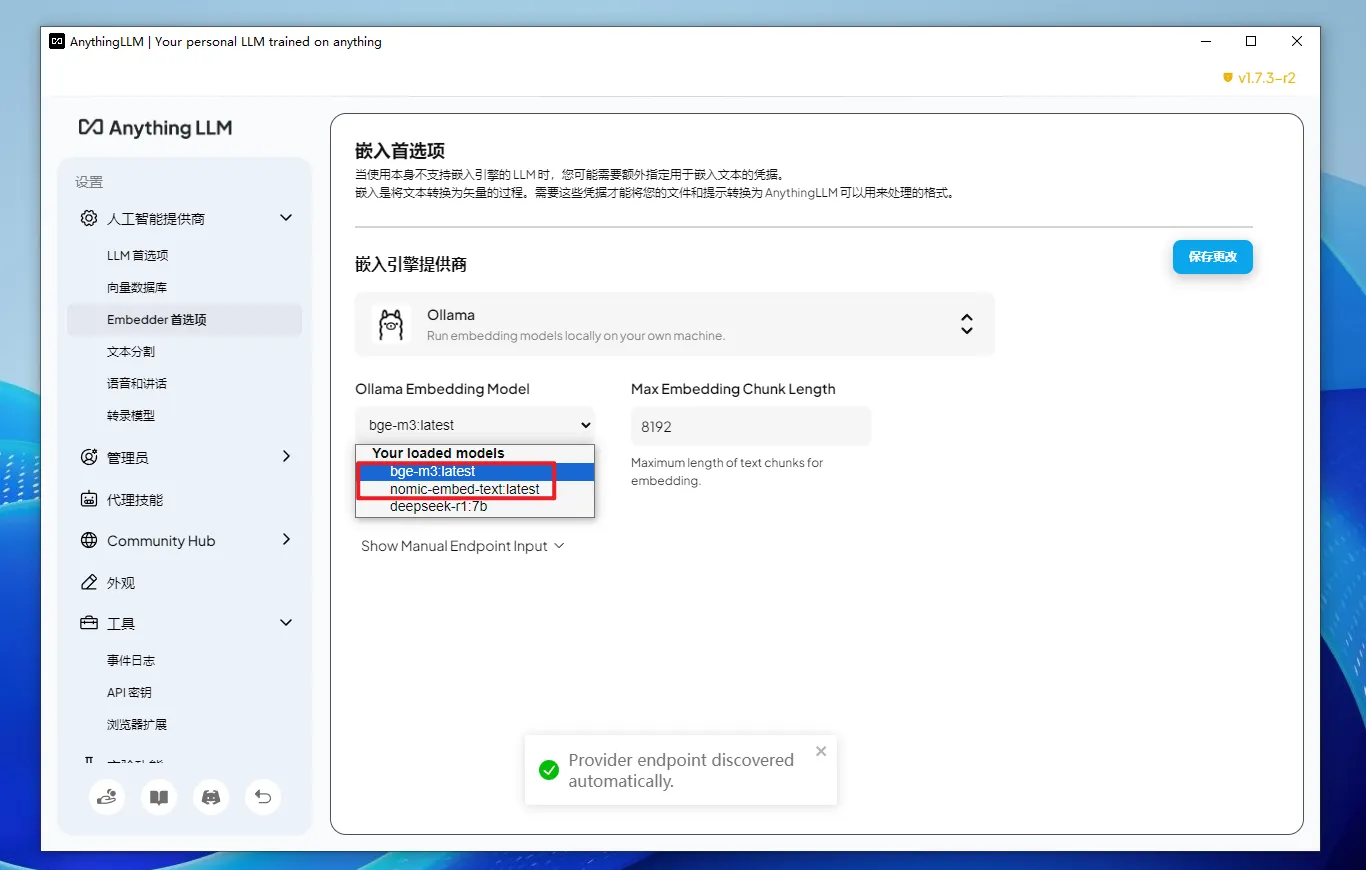This screenshot has height=870, width=1366.
Task: Click the 外观 pen icon
Action: pyautogui.click(x=89, y=582)
